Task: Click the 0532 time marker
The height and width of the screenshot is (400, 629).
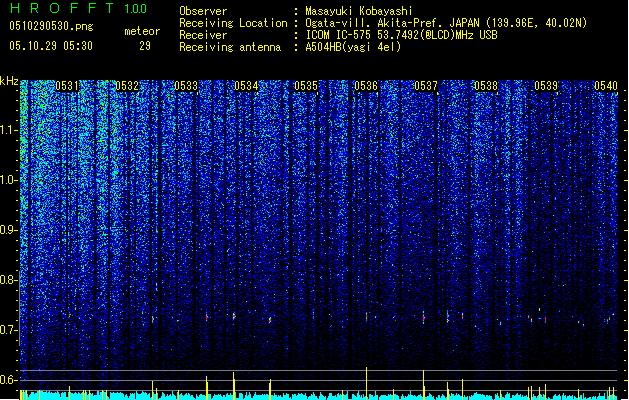Action: click(127, 86)
